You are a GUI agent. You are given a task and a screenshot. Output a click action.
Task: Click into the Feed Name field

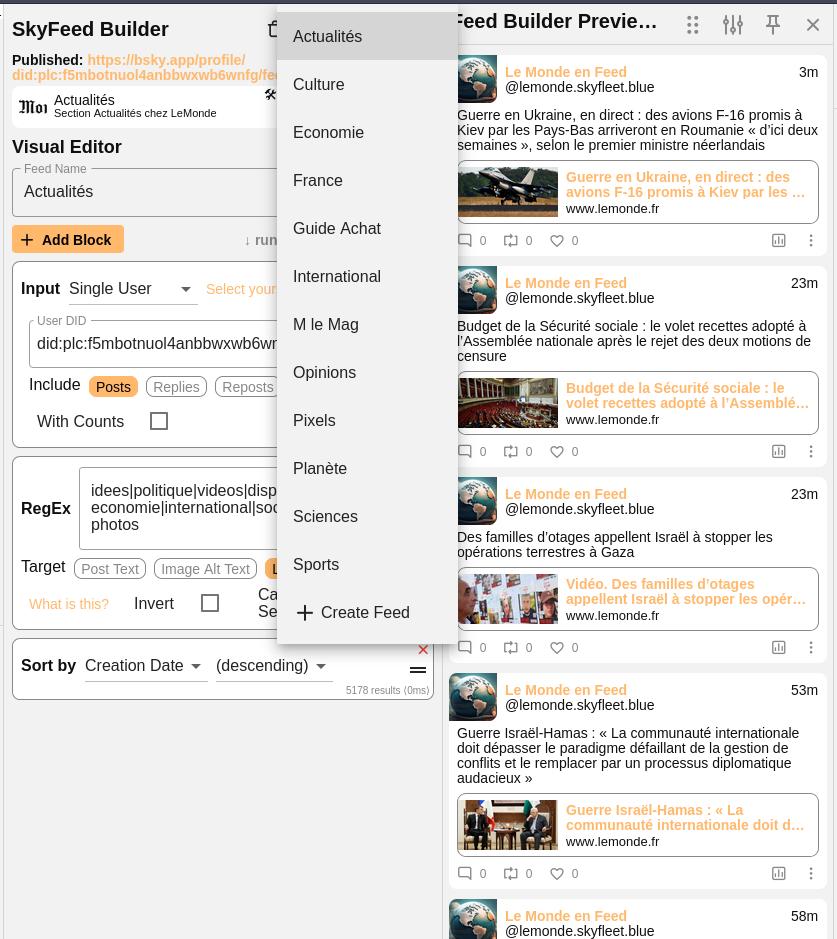145,192
